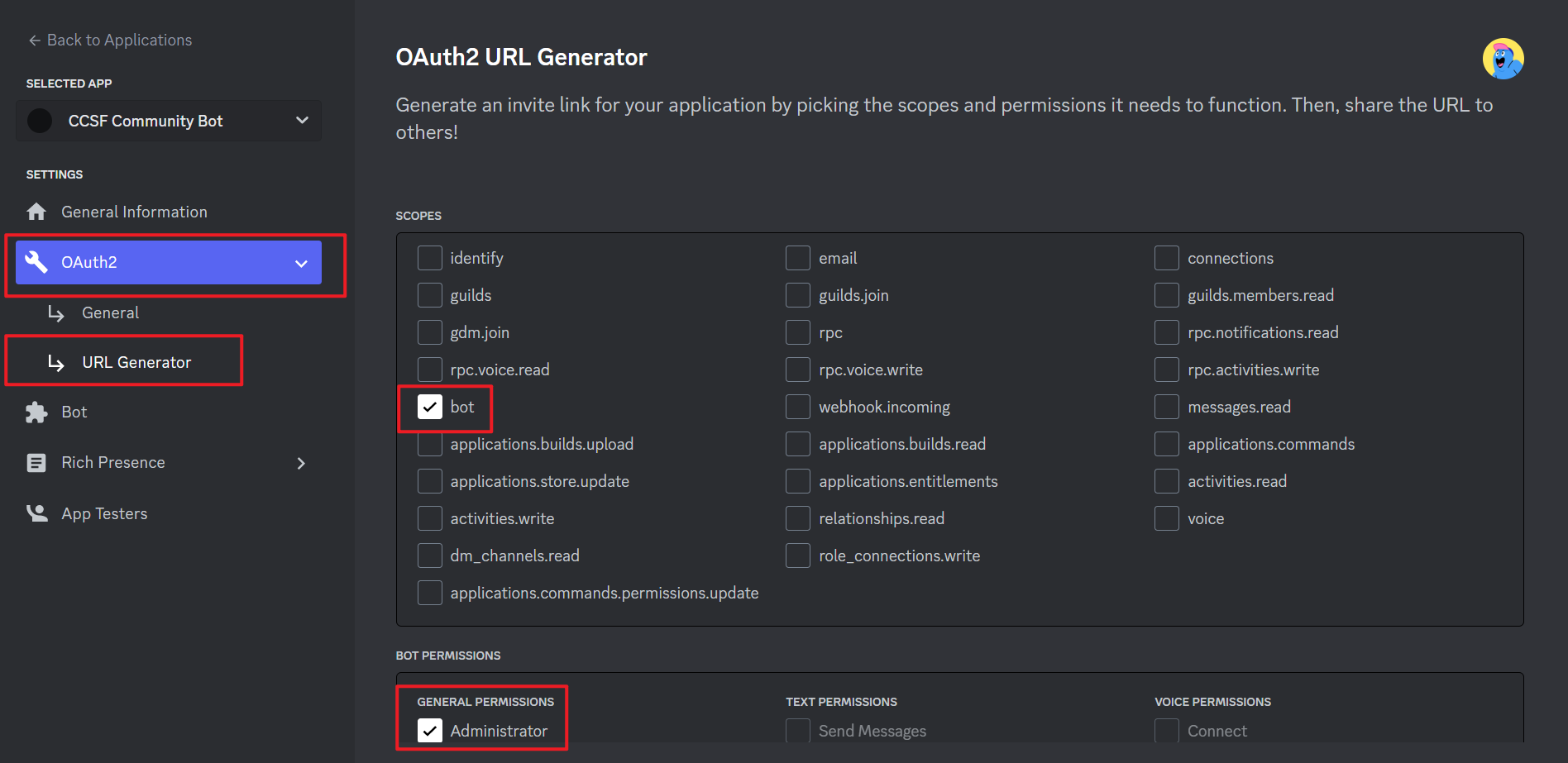Enable the activities.write scope checkbox
1568x763 pixels.
430,518
